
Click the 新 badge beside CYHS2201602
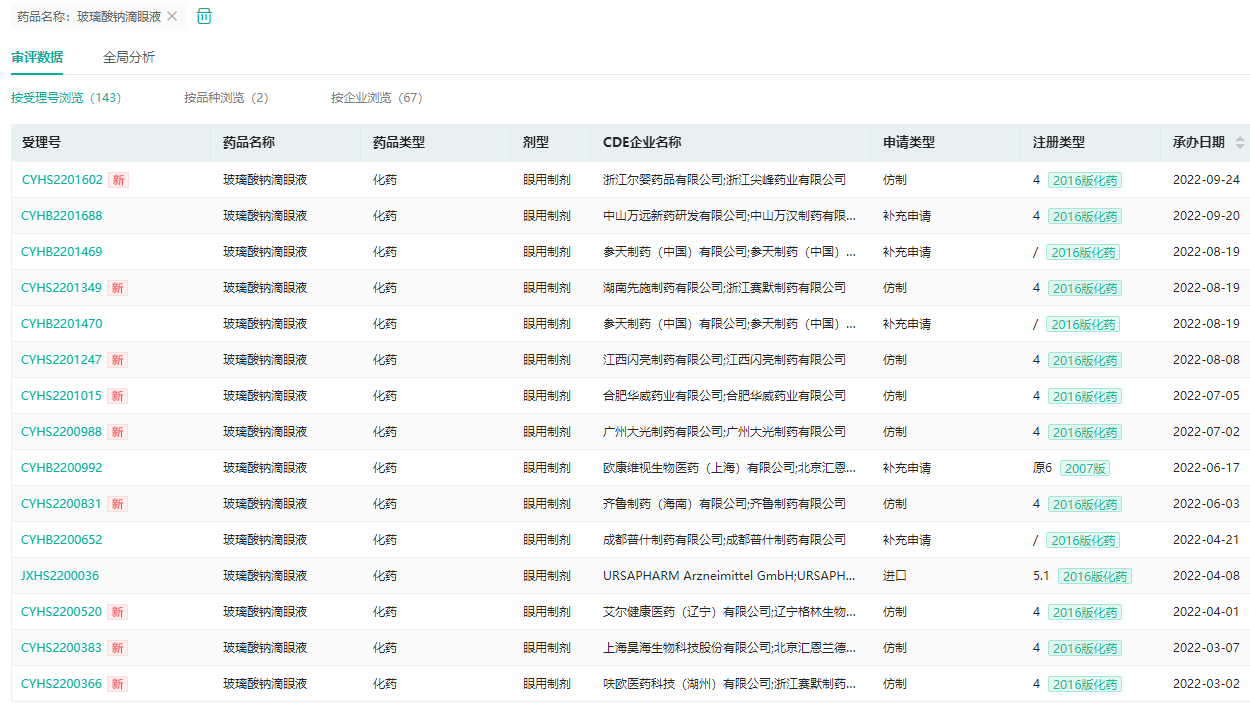pos(119,180)
